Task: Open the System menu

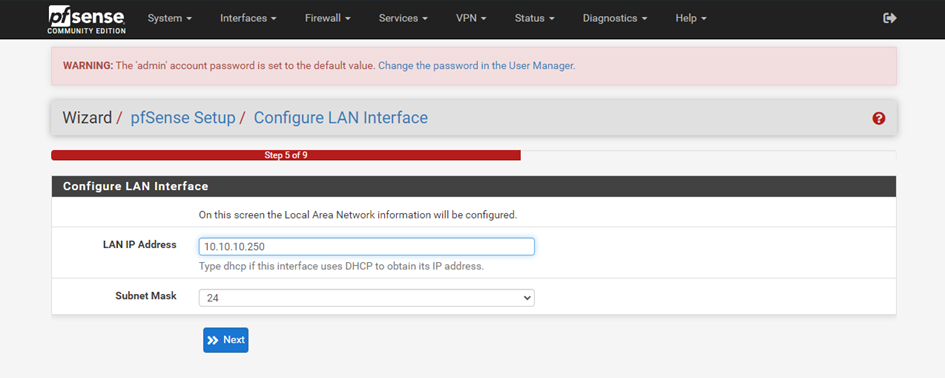Action: coord(169,18)
